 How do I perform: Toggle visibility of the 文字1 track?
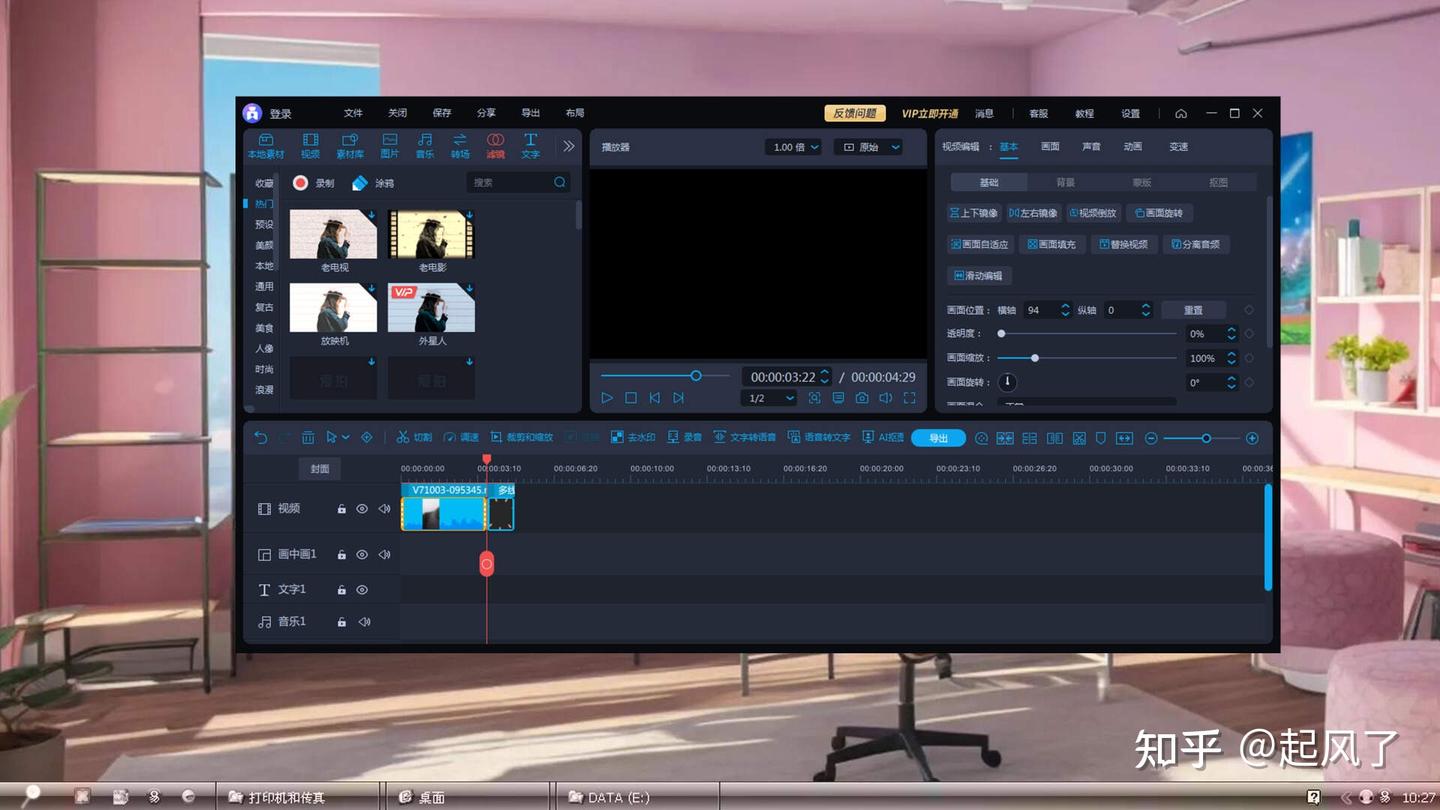coord(362,590)
